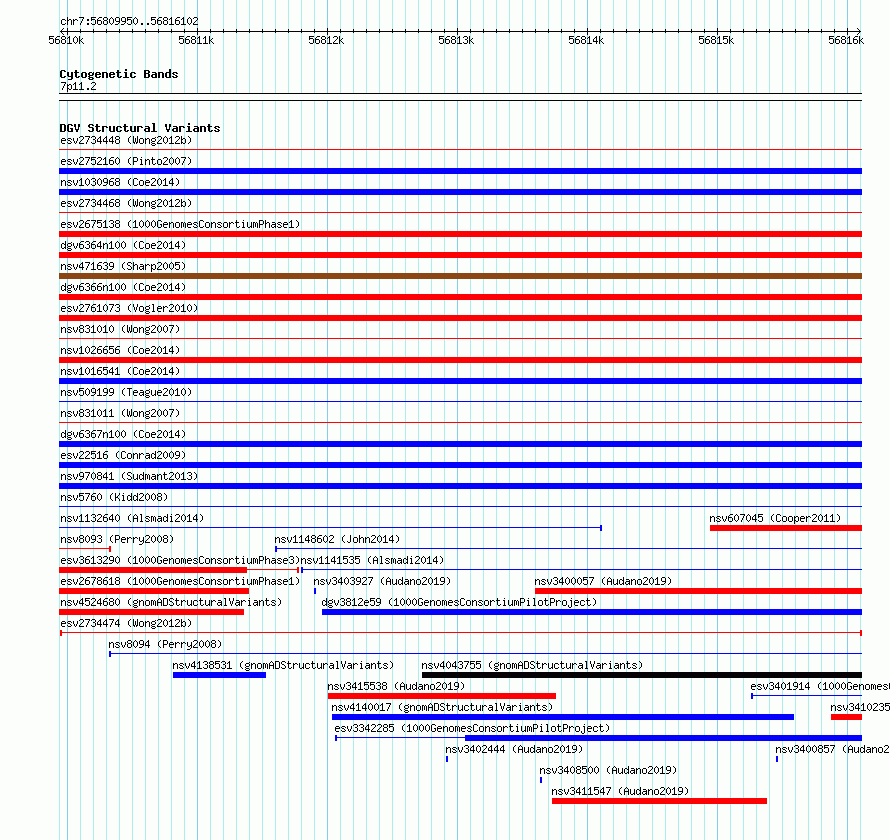Image resolution: width=890 pixels, height=840 pixels.
Task: Click the nsv1026656 (Coe2014) label
Action: 120,350
